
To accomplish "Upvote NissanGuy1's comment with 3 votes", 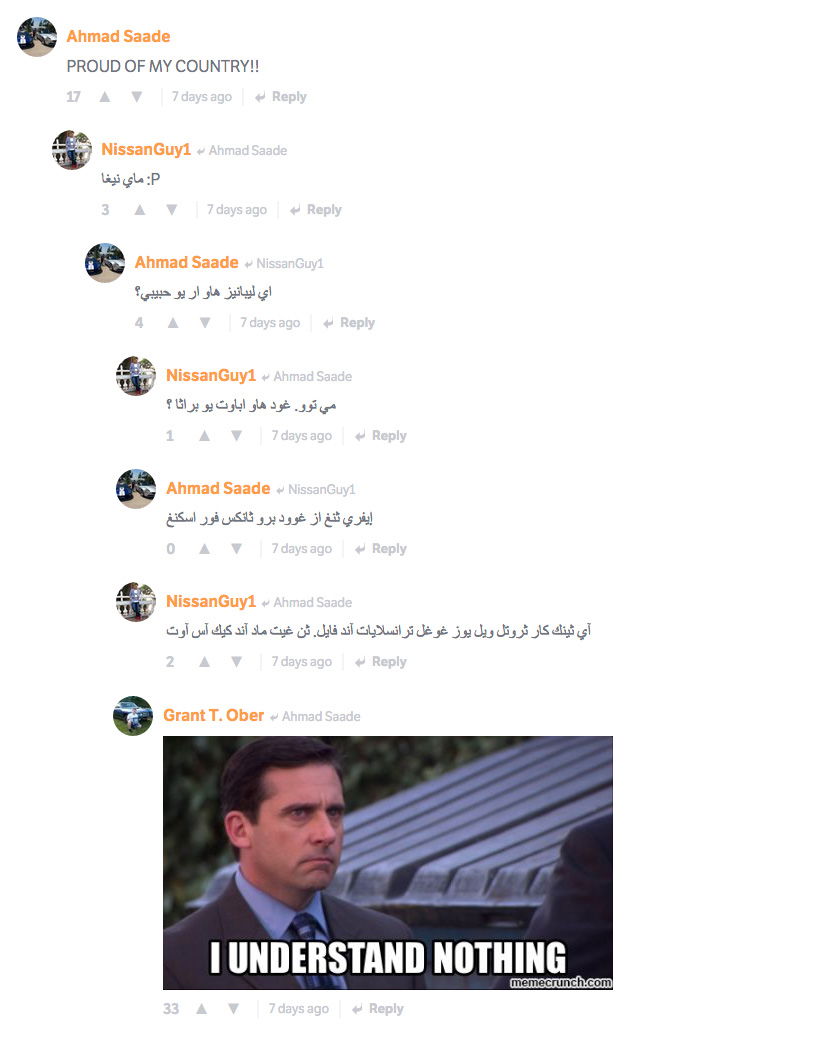I will pyautogui.click(x=140, y=210).
